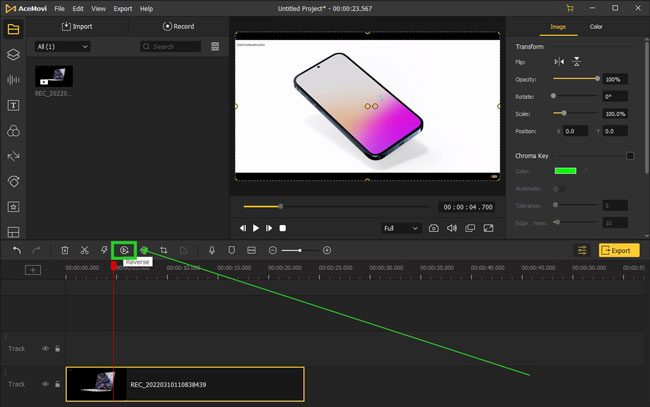This screenshot has height=407, width=650.
Task: Flip the image horizontally
Action: (559, 62)
